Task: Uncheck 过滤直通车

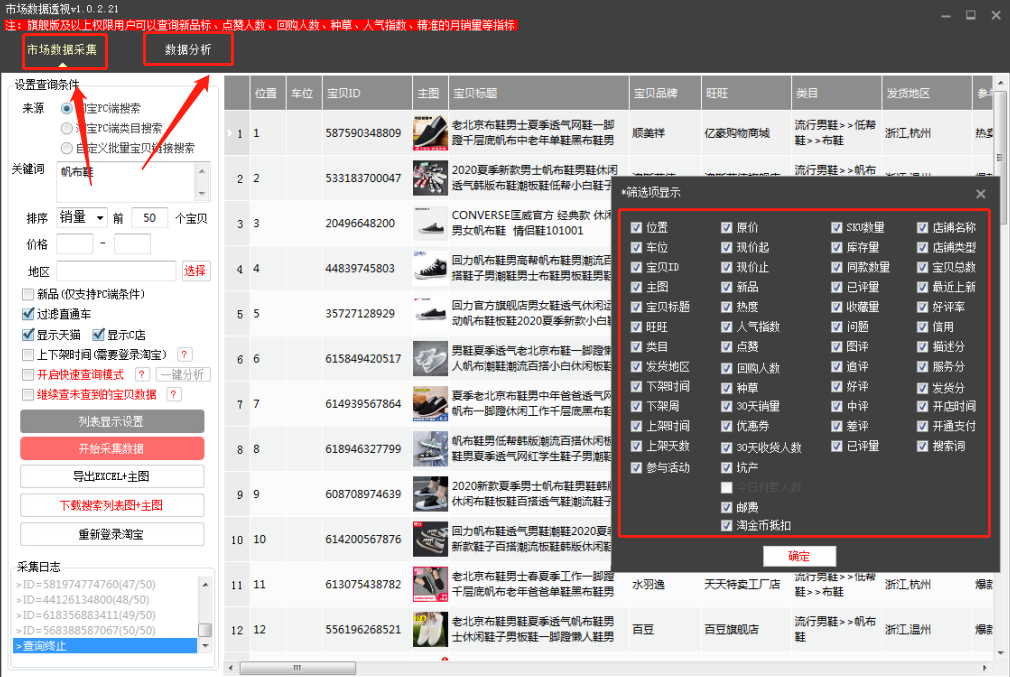Action: (x=26, y=312)
